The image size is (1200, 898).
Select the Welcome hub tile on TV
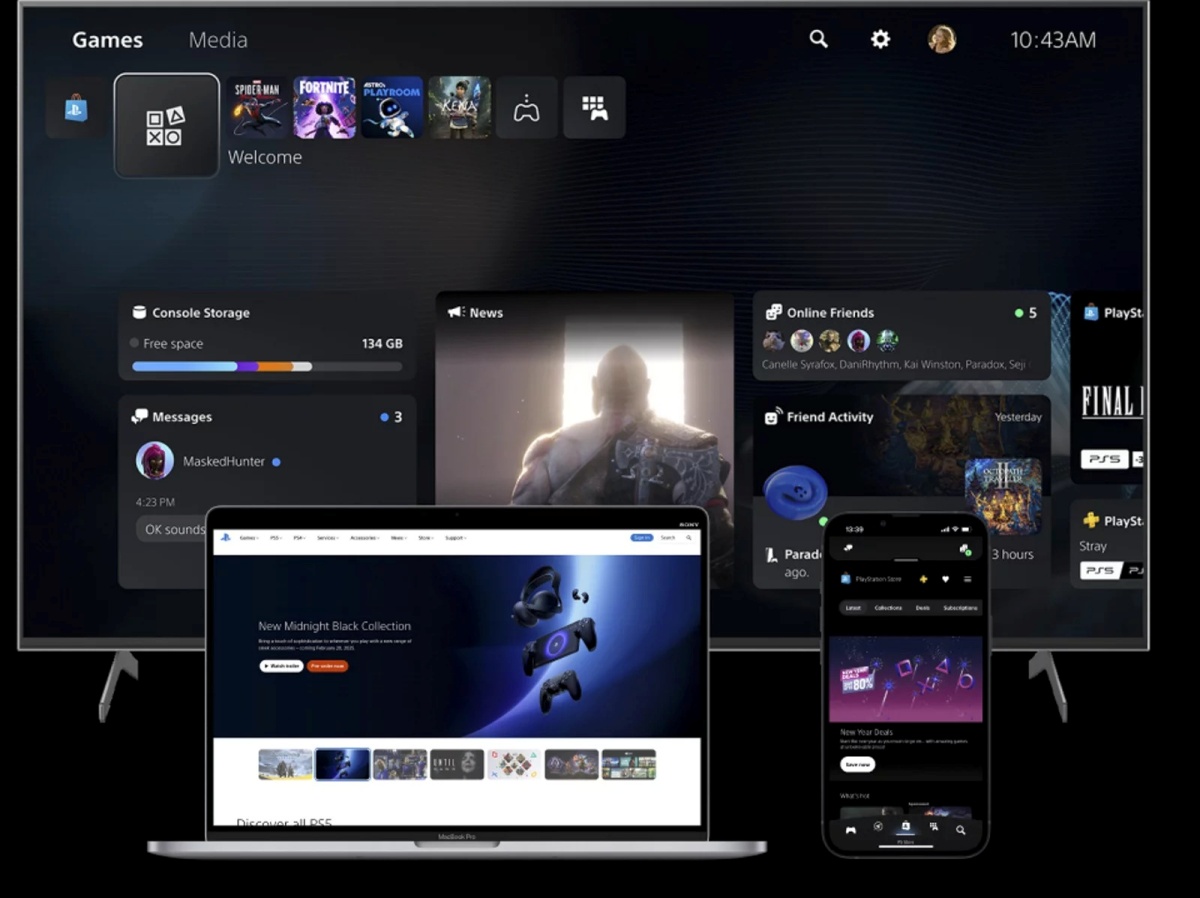(x=167, y=126)
